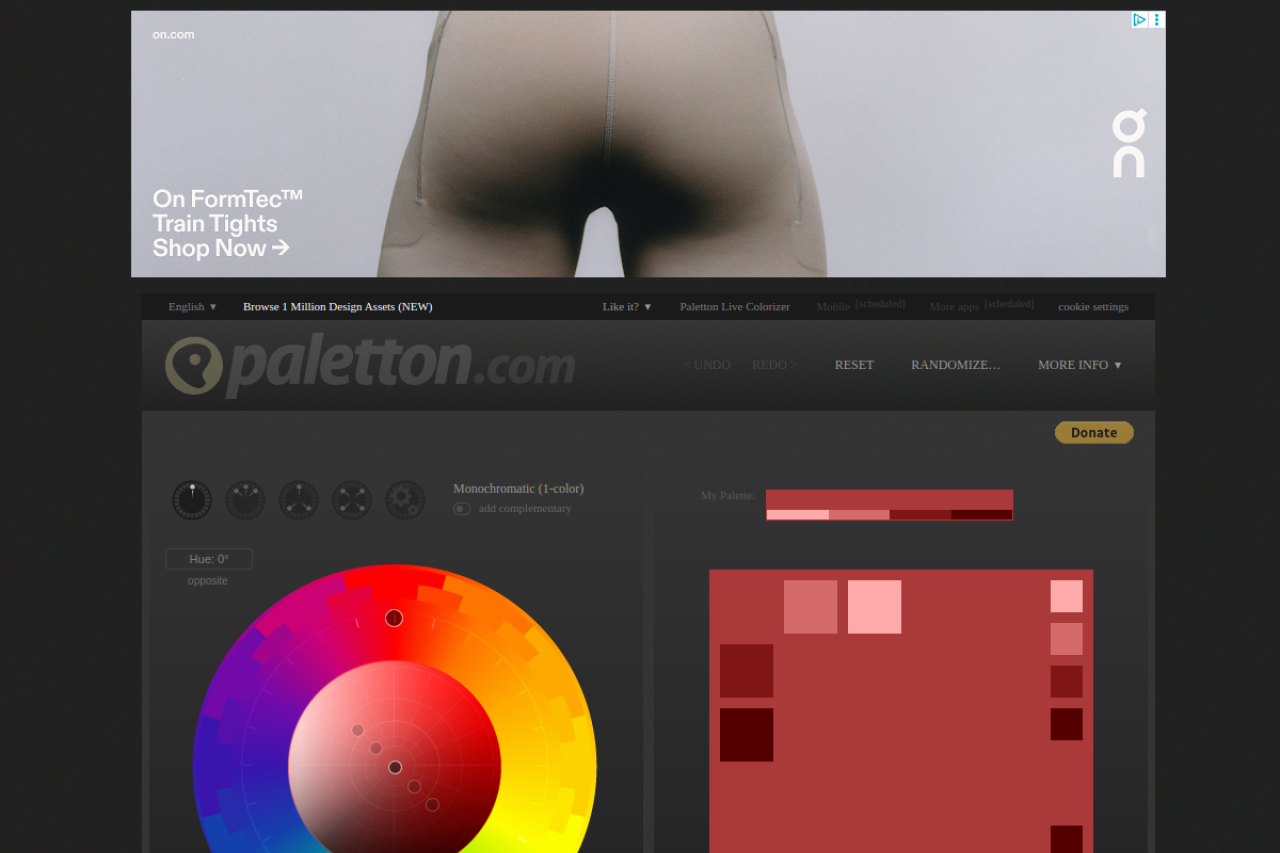This screenshot has width=1280, height=853.
Task: Click the large medium pink preview square
Action: (x=810, y=607)
